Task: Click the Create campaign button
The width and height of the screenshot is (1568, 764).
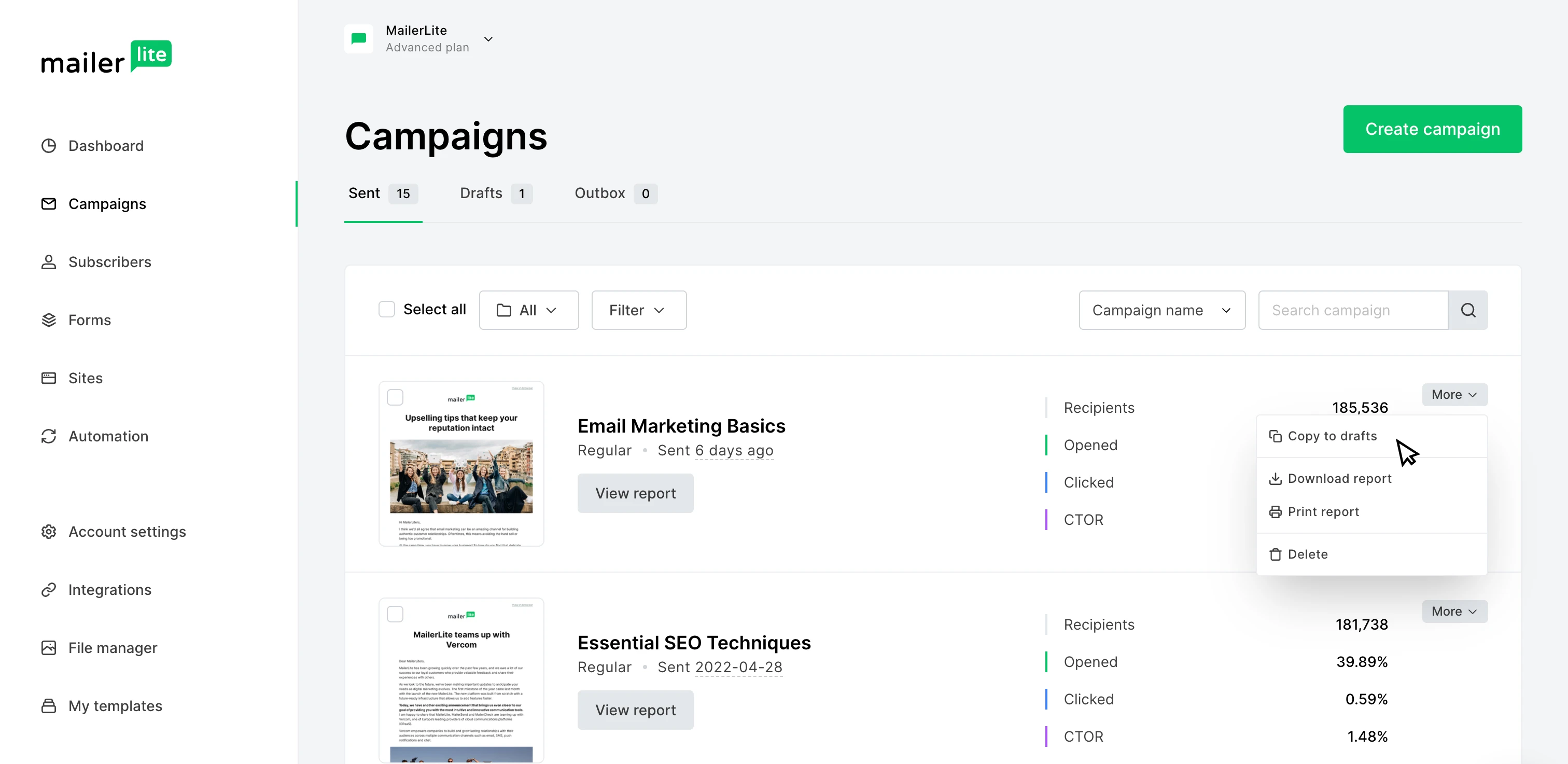Action: pyautogui.click(x=1432, y=129)
